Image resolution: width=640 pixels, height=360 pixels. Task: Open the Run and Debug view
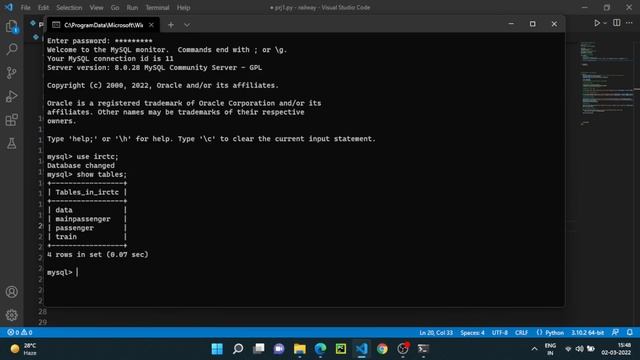tap(12, 96)
